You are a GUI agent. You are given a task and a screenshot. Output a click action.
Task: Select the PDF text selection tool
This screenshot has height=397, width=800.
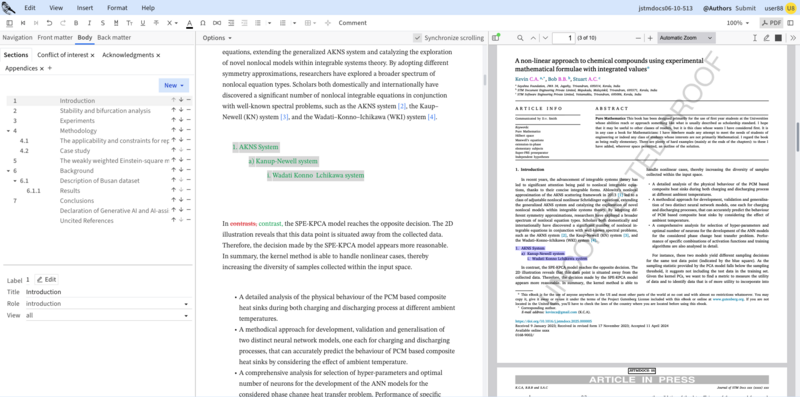755,38
